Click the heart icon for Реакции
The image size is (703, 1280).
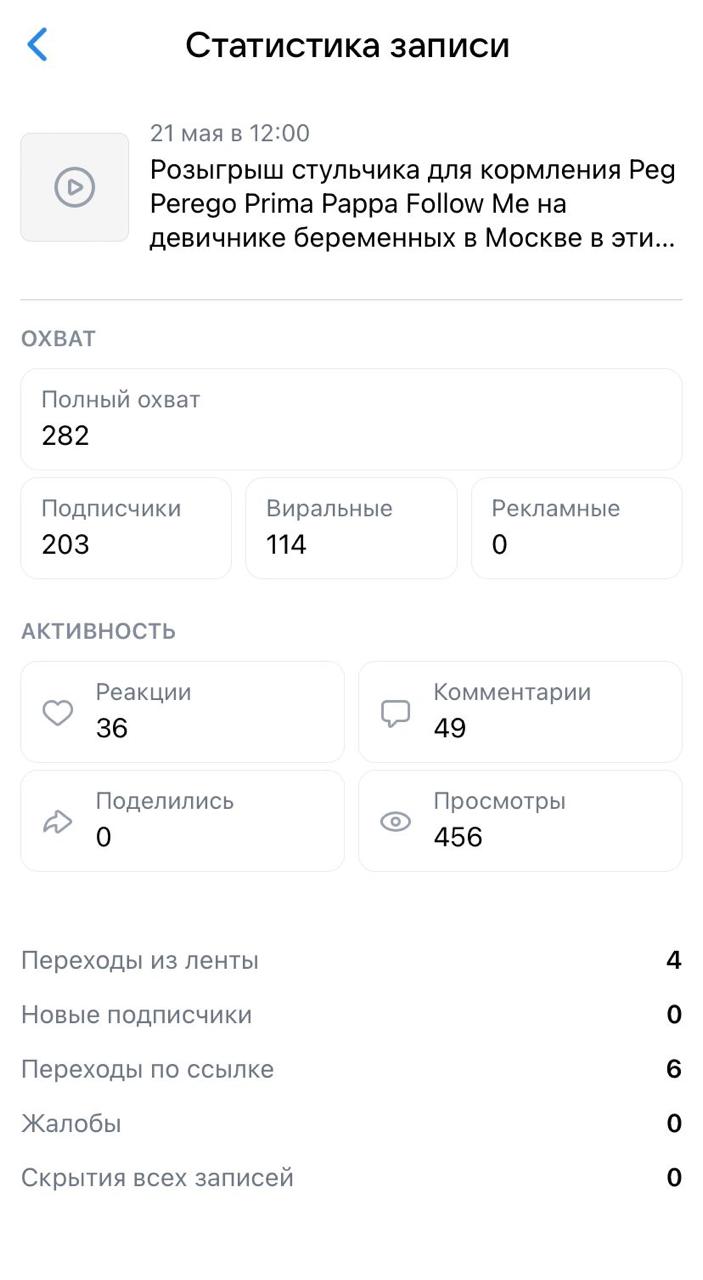click(58, 712)
